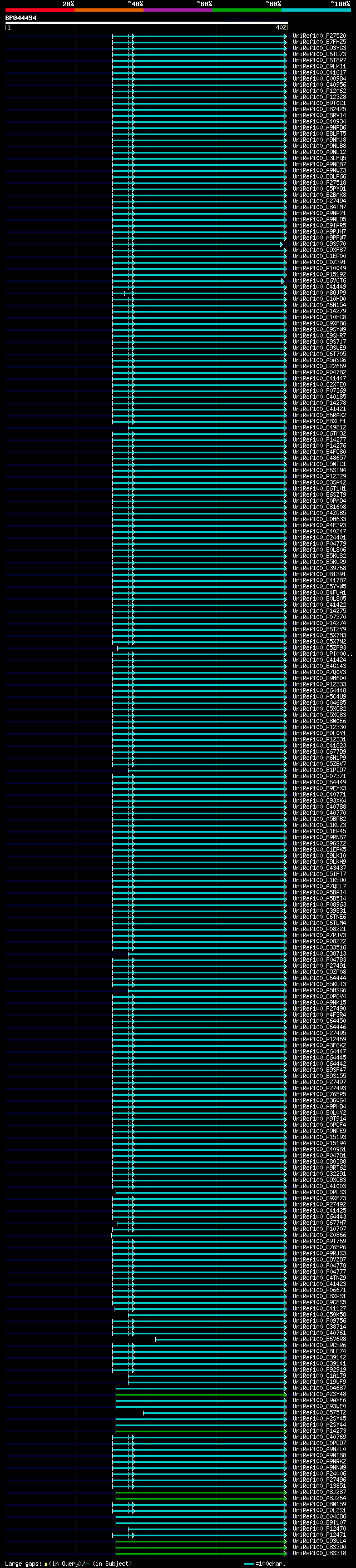
Task: Open hit UniRef100_Q84TM7
Action: pos(319,207)
